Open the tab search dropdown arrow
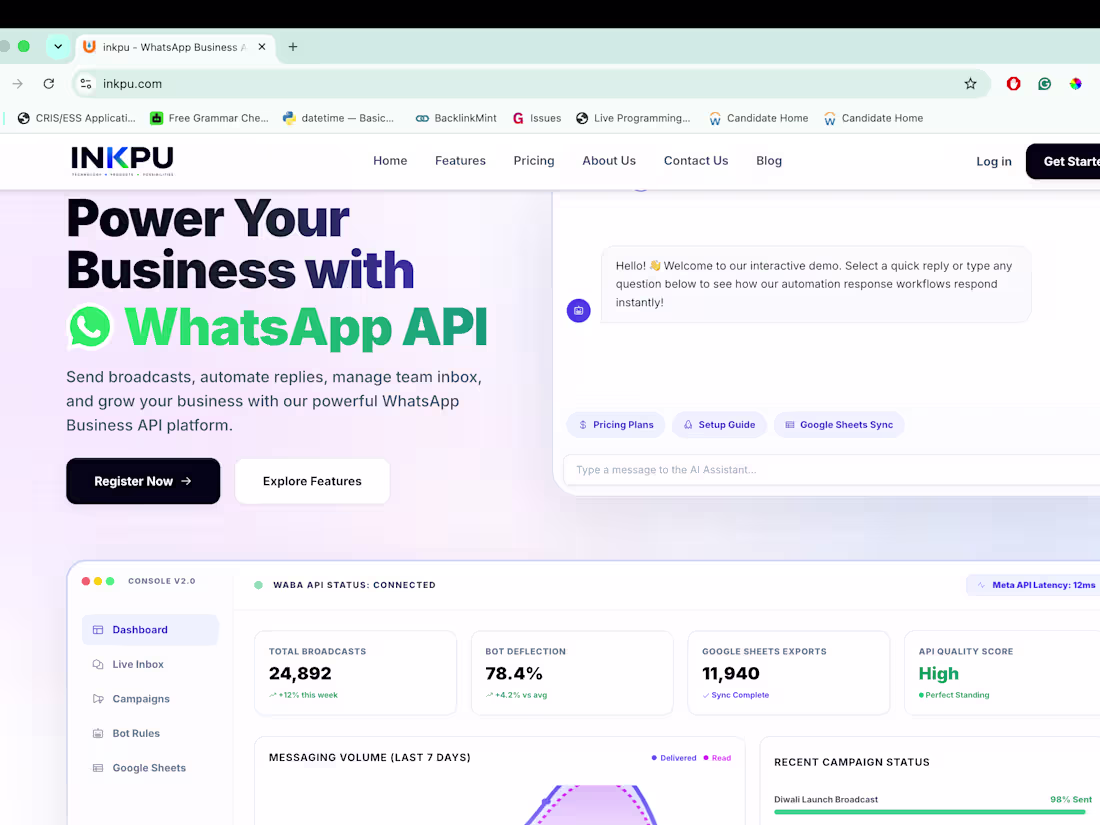 coord(58,47)
